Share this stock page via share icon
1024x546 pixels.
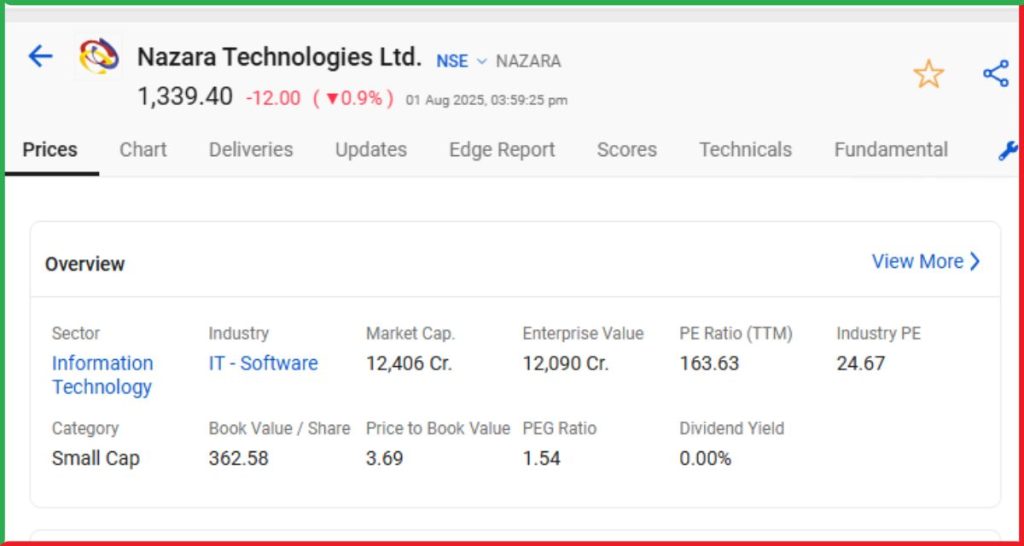click(x=995, y=74)
